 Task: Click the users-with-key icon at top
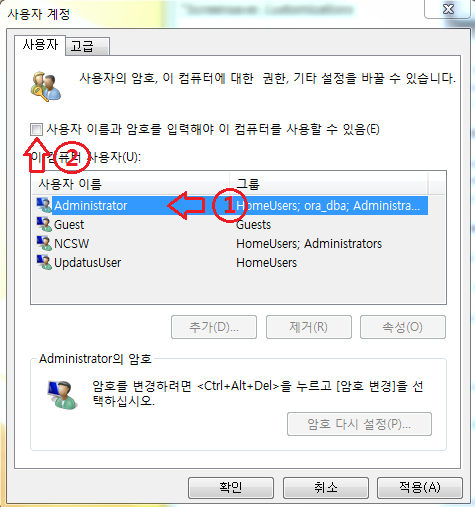point(46,86)
